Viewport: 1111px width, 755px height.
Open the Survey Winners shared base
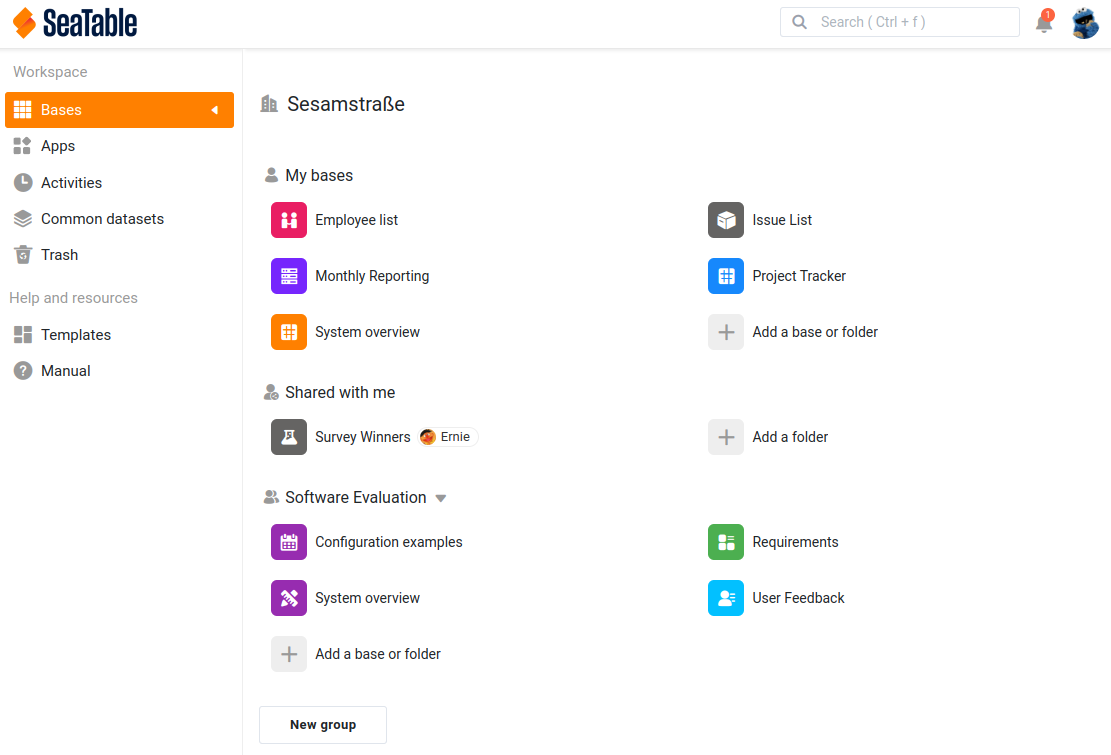(362, 437)
